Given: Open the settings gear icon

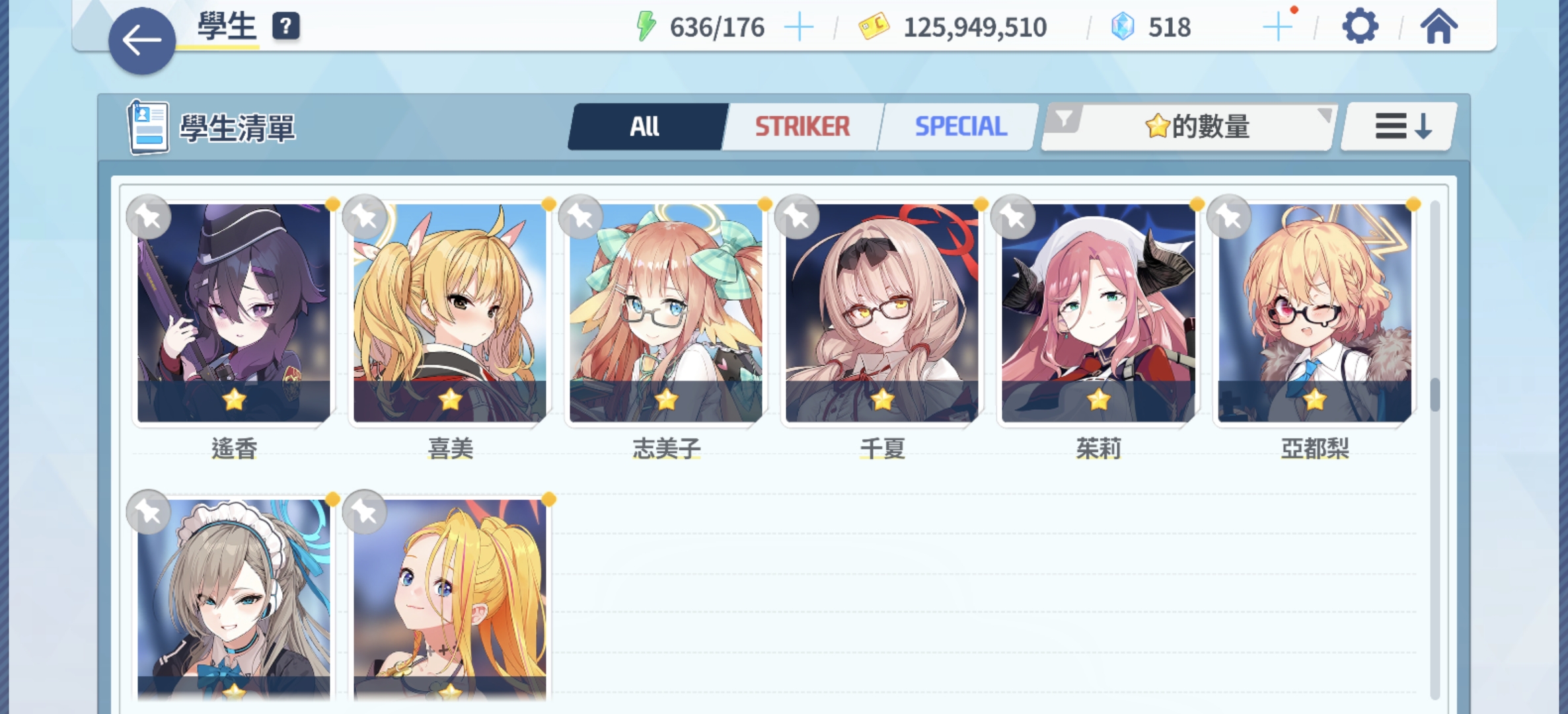Looking at the screenshot, I should (1360, 27).
